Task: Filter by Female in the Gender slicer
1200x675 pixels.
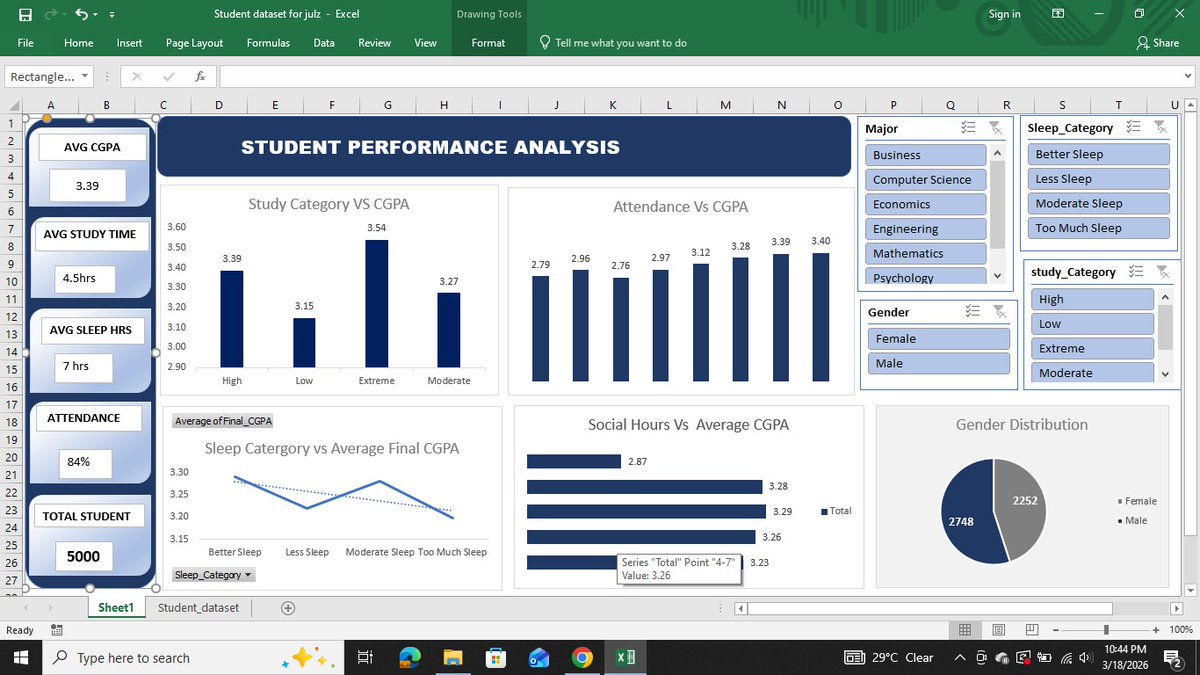Action: [x=938, y=339]
